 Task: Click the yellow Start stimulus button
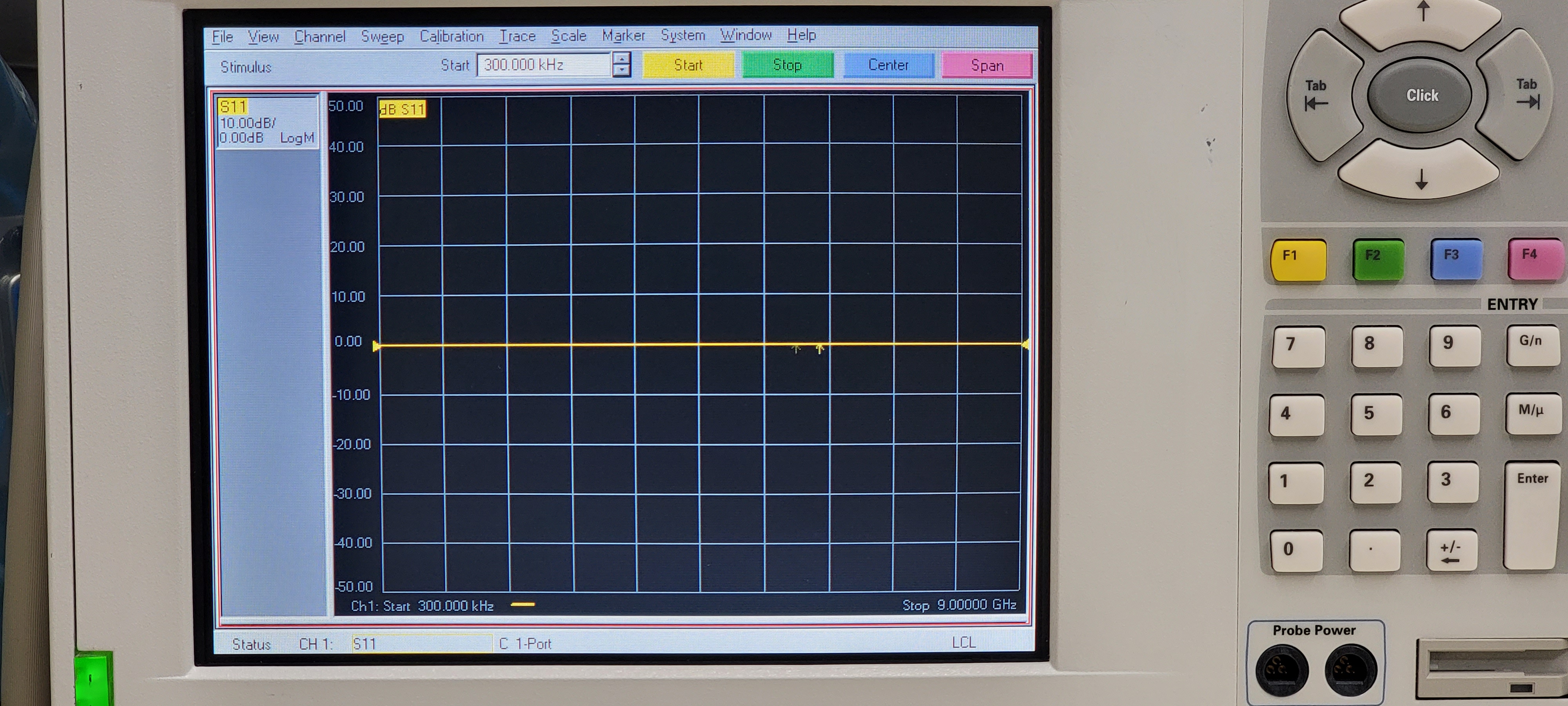pos(688,65)
